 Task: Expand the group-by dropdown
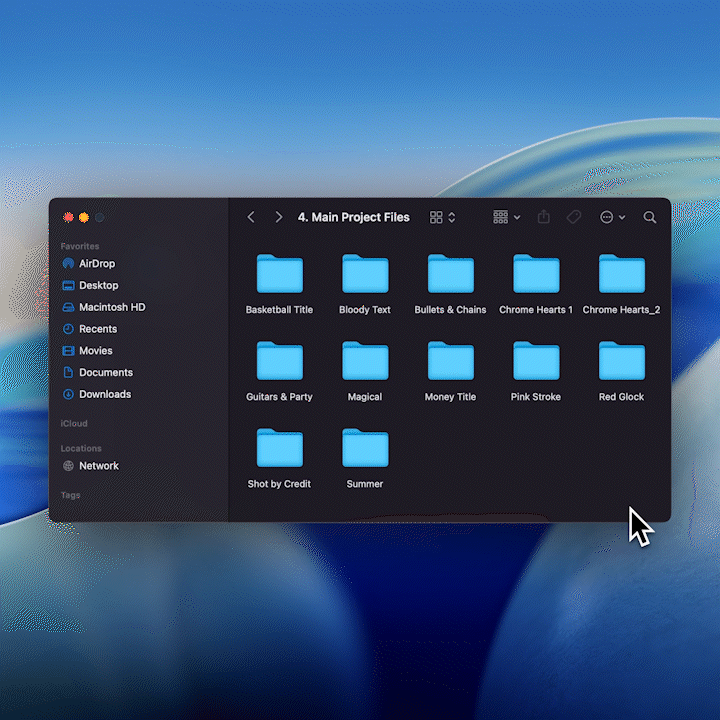coord(506,217)
